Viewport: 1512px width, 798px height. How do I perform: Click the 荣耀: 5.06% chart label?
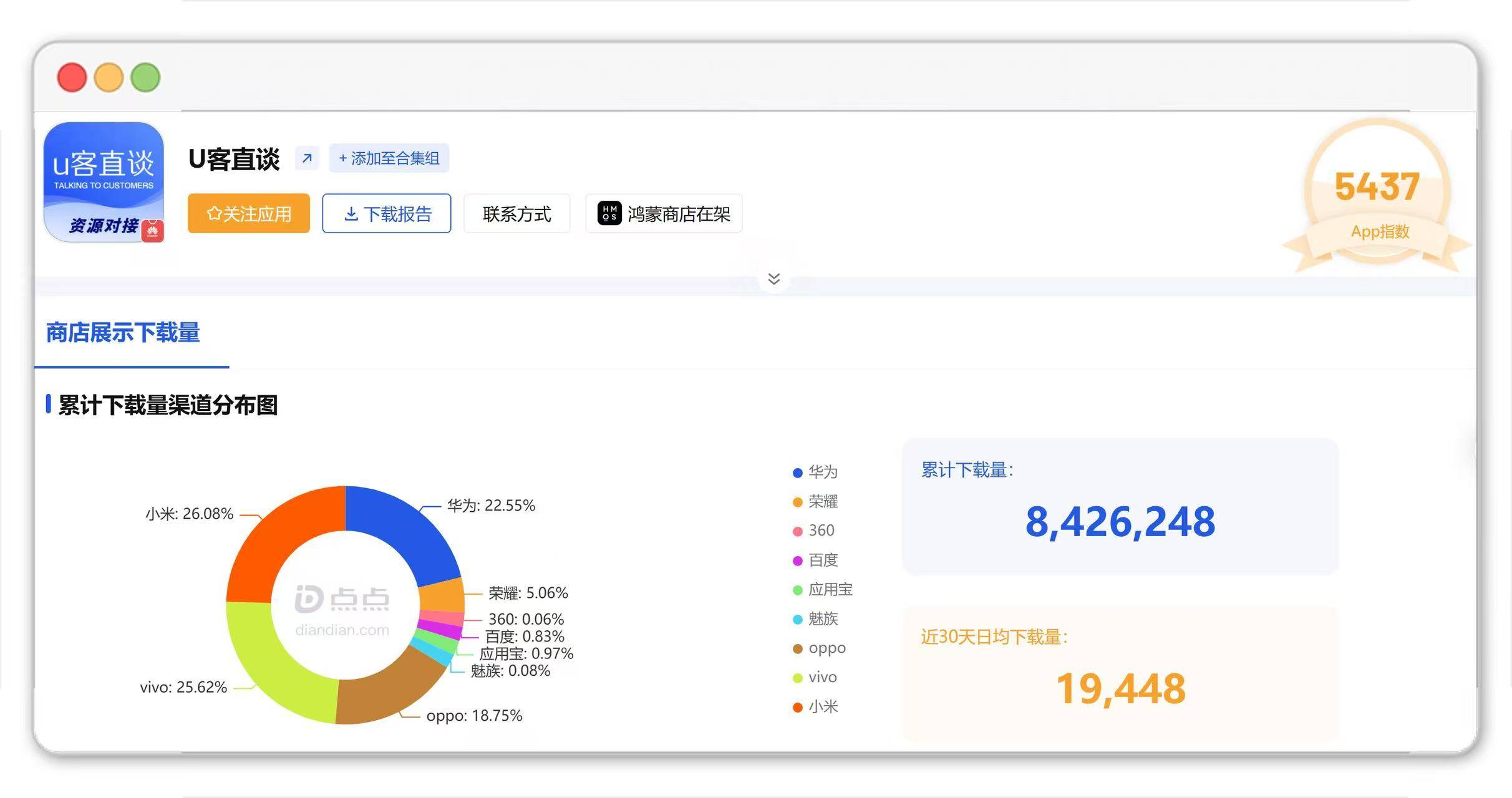(x=528, y=593)
